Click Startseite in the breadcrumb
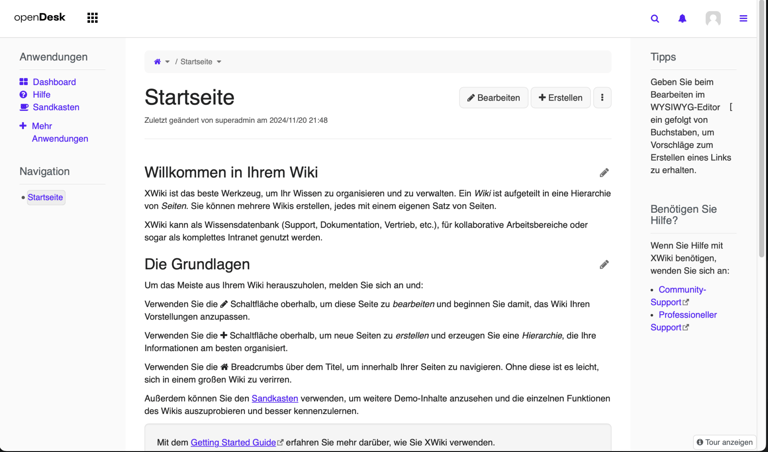This screenshot has height=452, width=768. (x=196, y=62)
